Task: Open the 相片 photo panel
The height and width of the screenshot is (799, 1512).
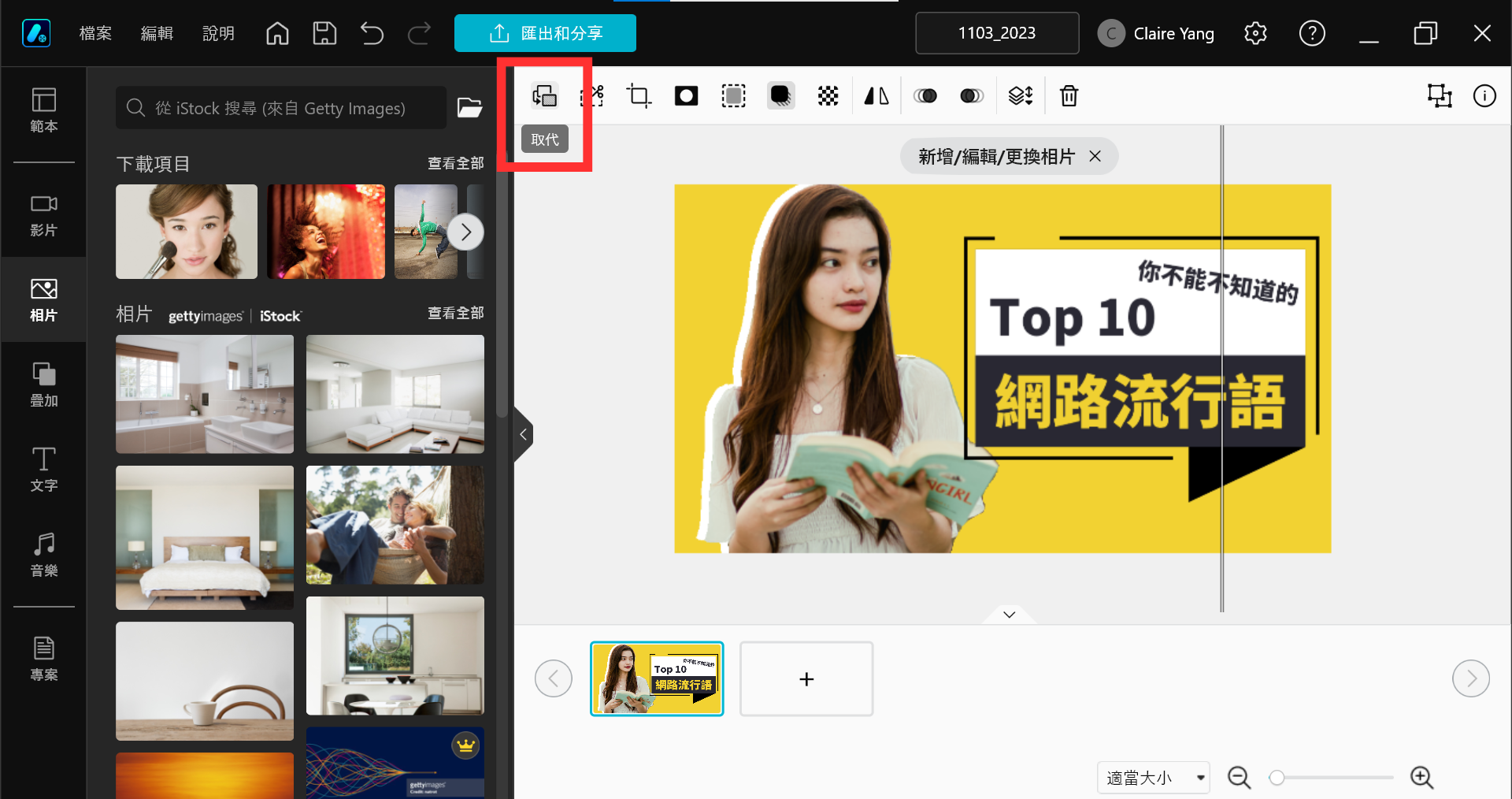Action: (x=44, y=299)
